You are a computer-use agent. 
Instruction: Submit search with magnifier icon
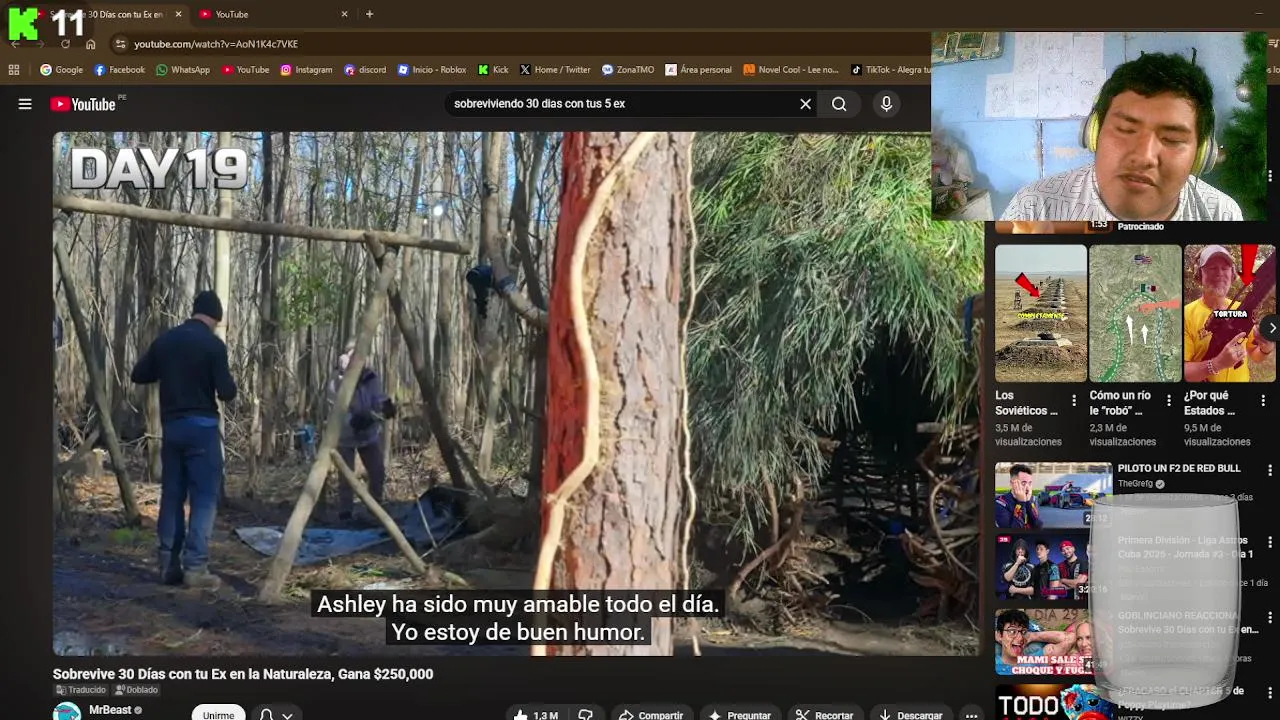point(839,104)
